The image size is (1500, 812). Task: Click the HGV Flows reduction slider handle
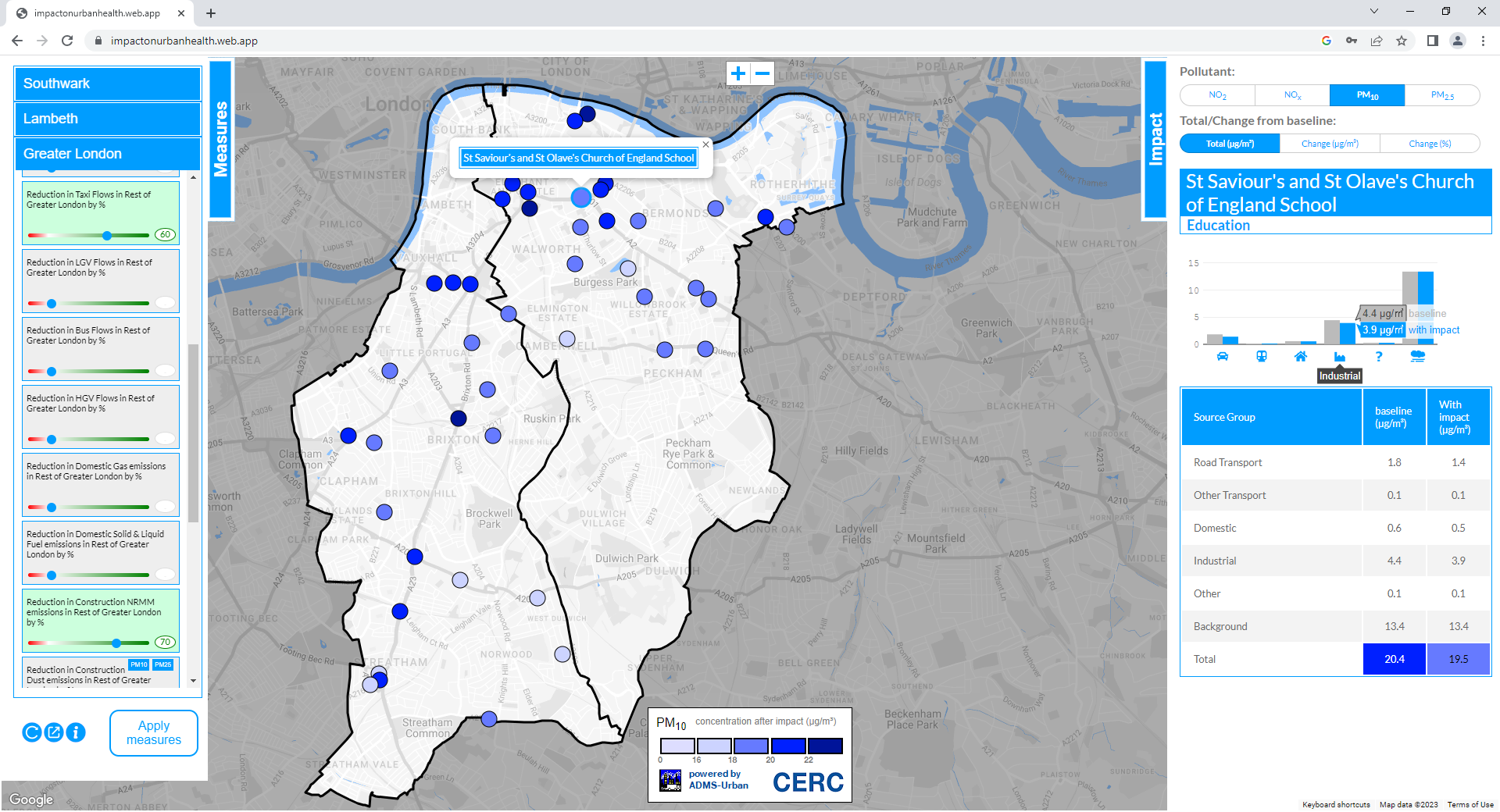click(52, 440)
